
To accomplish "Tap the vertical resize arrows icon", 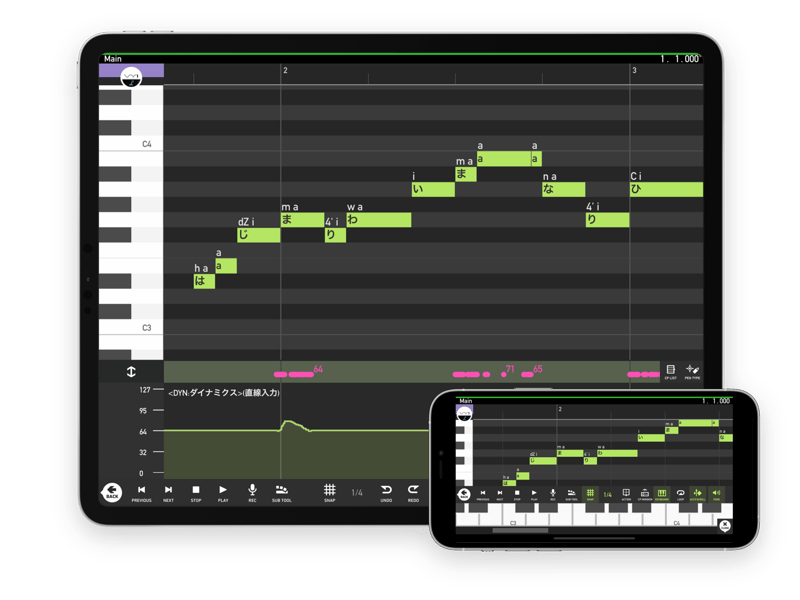I will coord(131,372).
